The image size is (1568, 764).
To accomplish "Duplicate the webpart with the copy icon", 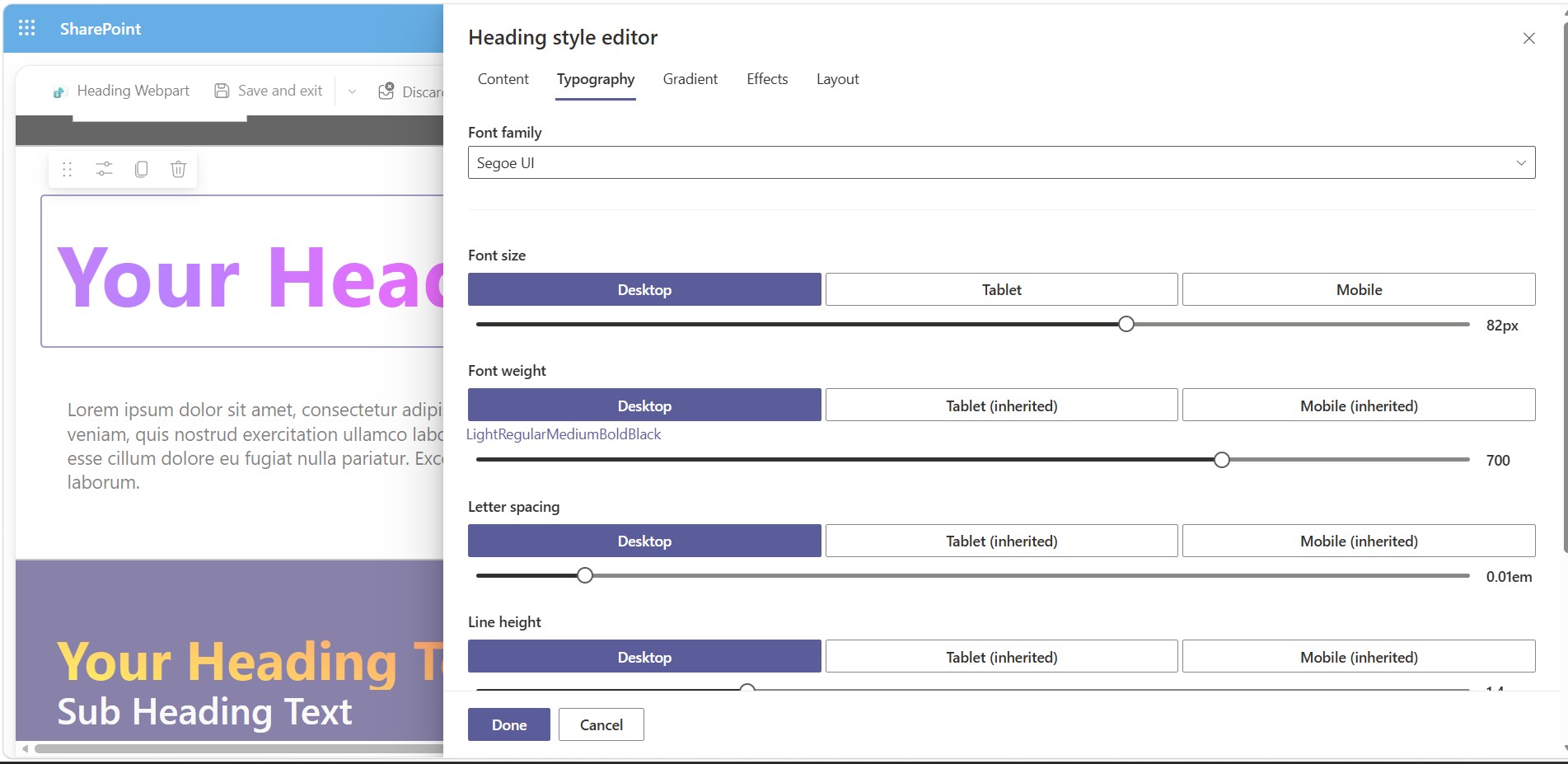I will tap(142, 169).
